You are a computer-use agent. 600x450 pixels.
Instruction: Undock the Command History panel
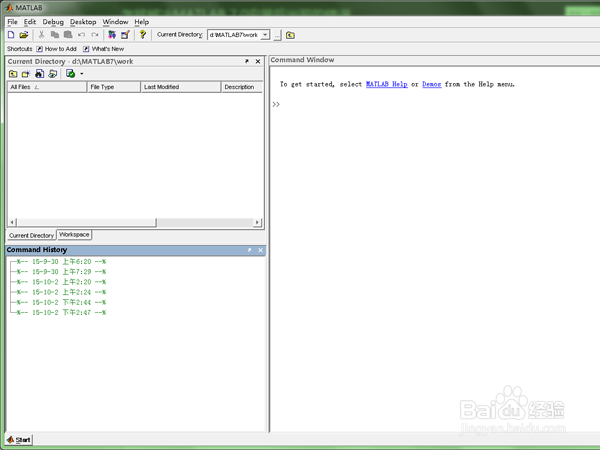[249, 250]
